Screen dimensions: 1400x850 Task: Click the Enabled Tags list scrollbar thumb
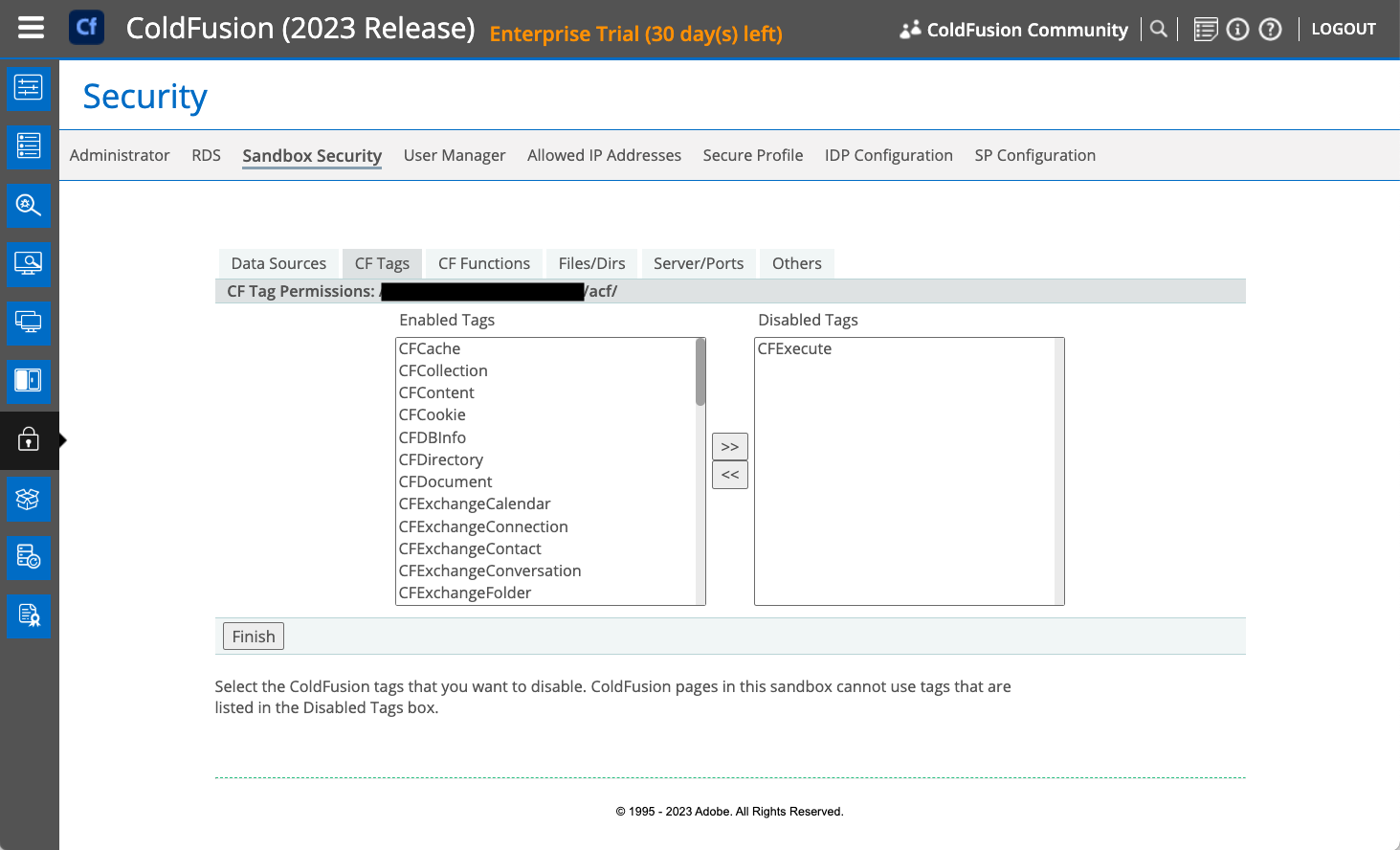700,372
